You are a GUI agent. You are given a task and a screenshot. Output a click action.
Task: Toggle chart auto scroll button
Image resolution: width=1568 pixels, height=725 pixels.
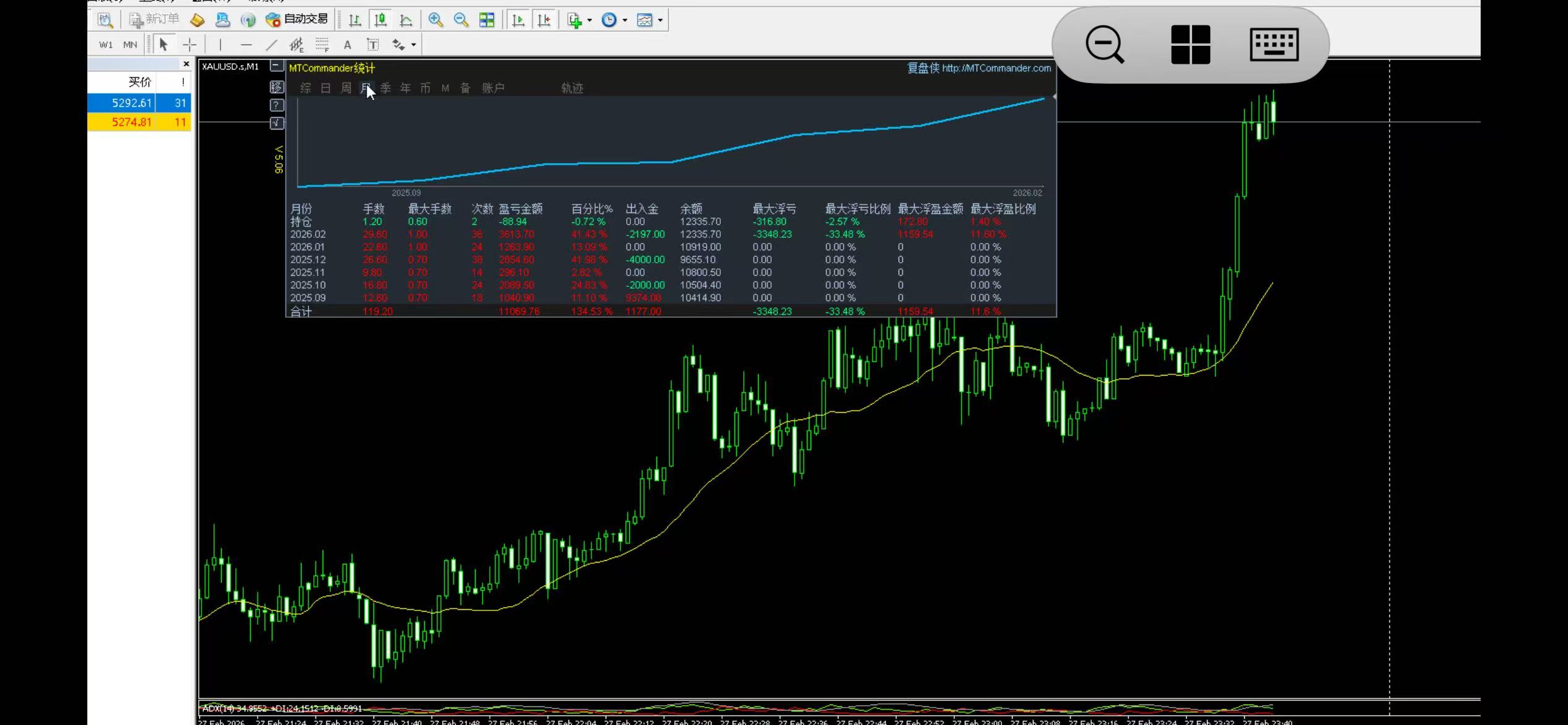pyautogui.click(x=518, y=20)
